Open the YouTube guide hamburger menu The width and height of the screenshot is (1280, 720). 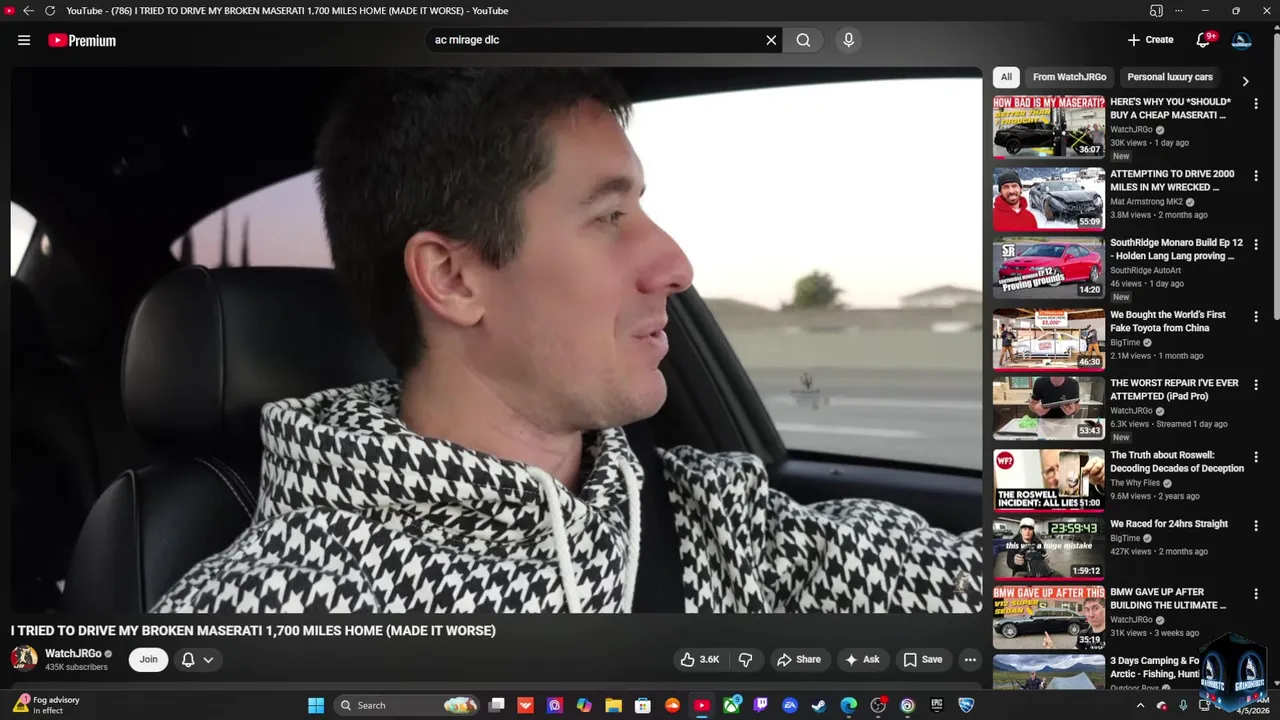coord(24,40)
